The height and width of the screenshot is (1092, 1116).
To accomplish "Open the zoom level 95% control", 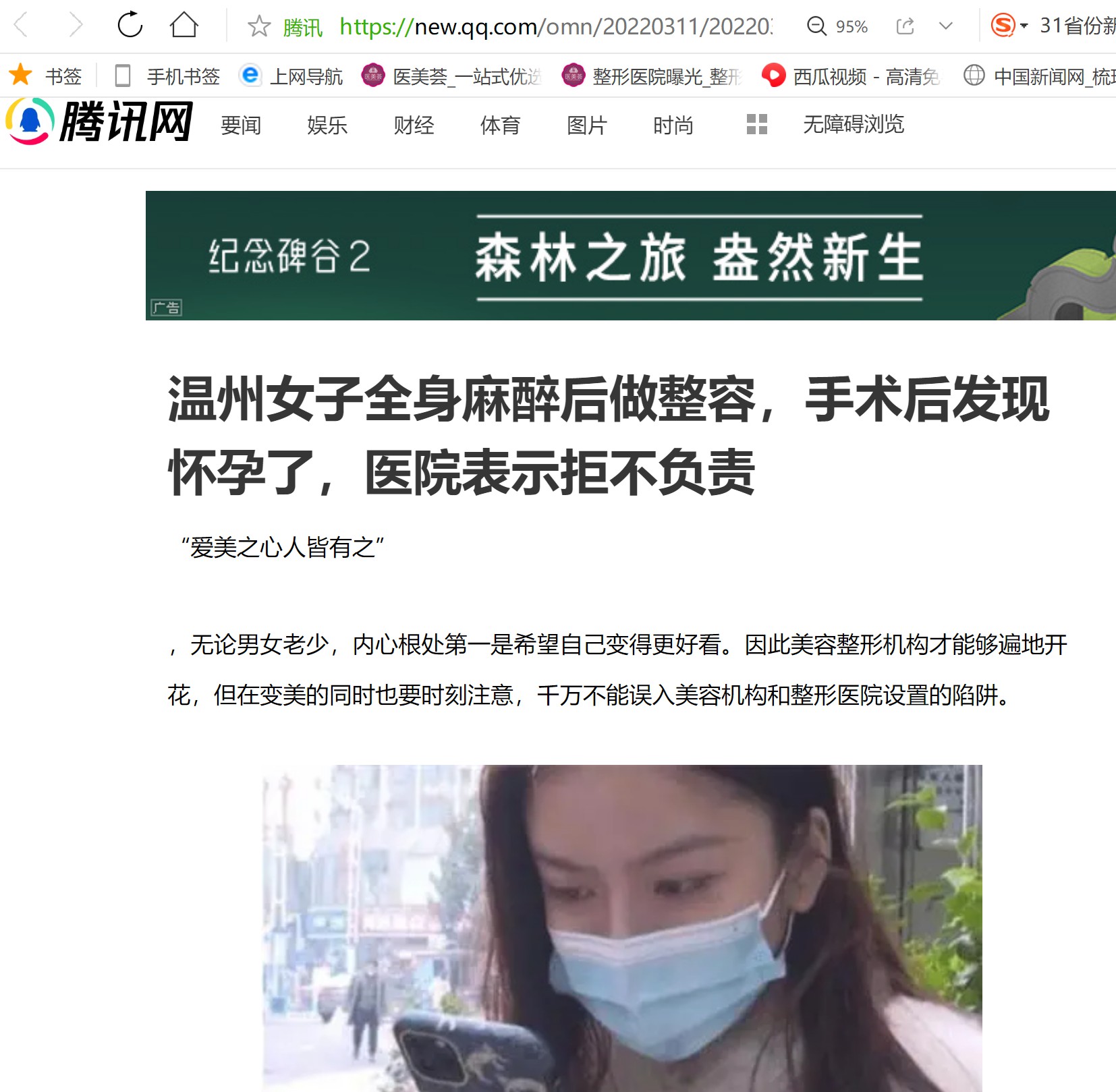I will pos(837,26).
